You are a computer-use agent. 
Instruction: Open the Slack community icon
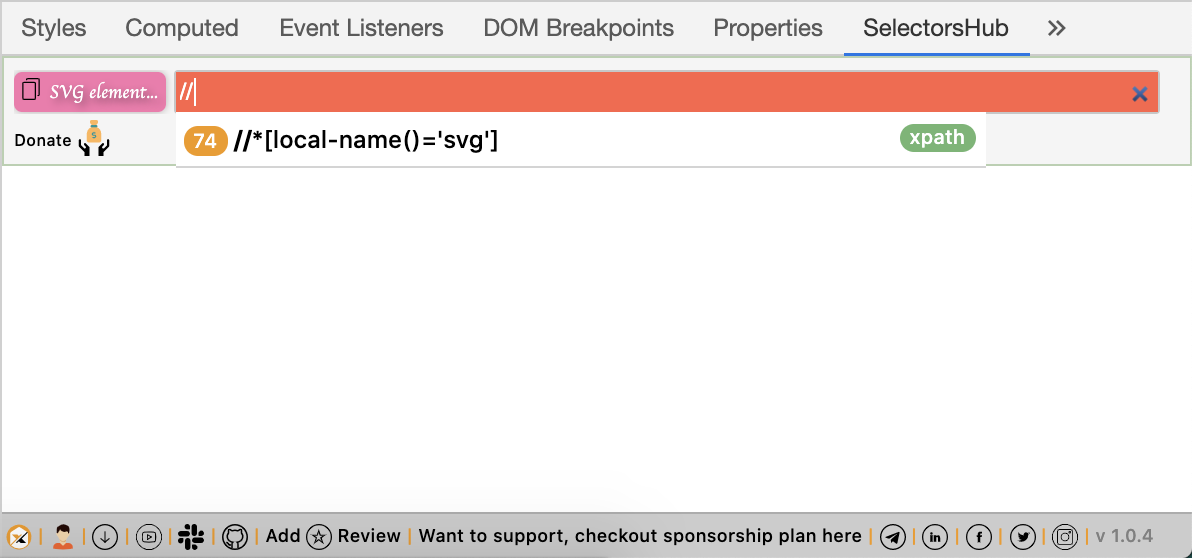[192, 537]
